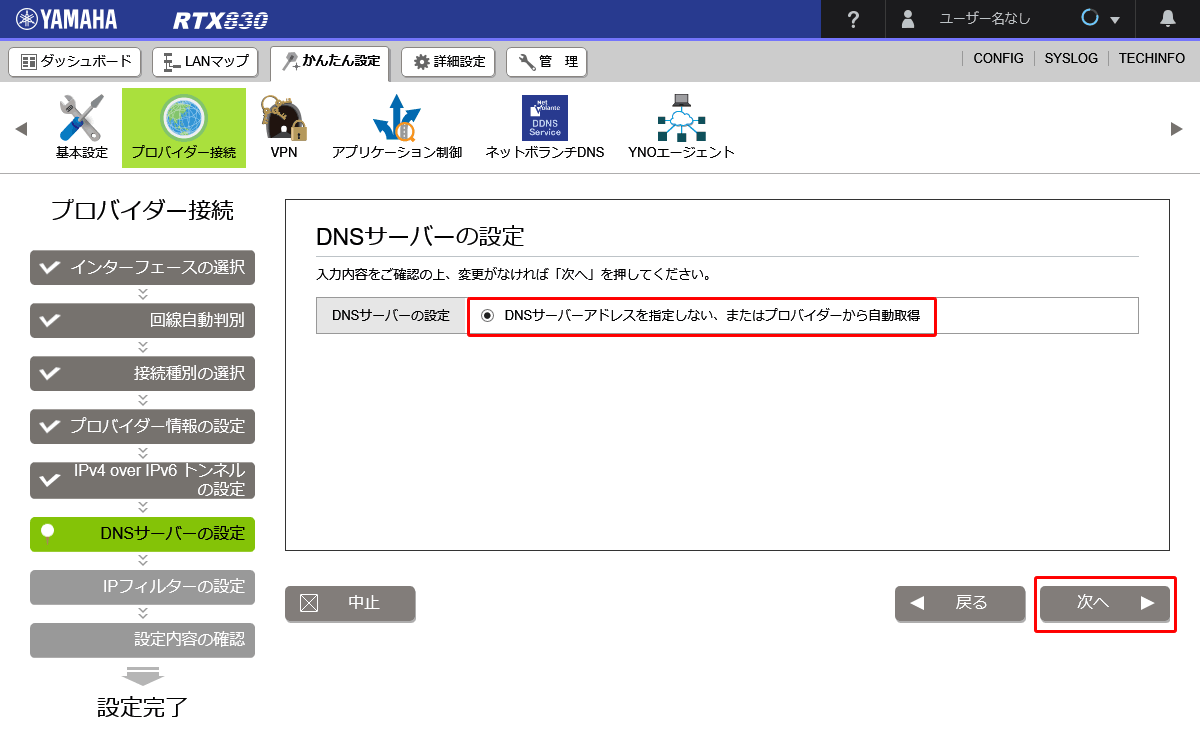This screenshot has width=1200, height=730.
Task: Go to プロバイダー情報の設定 step
Action: tap(142, 427)
